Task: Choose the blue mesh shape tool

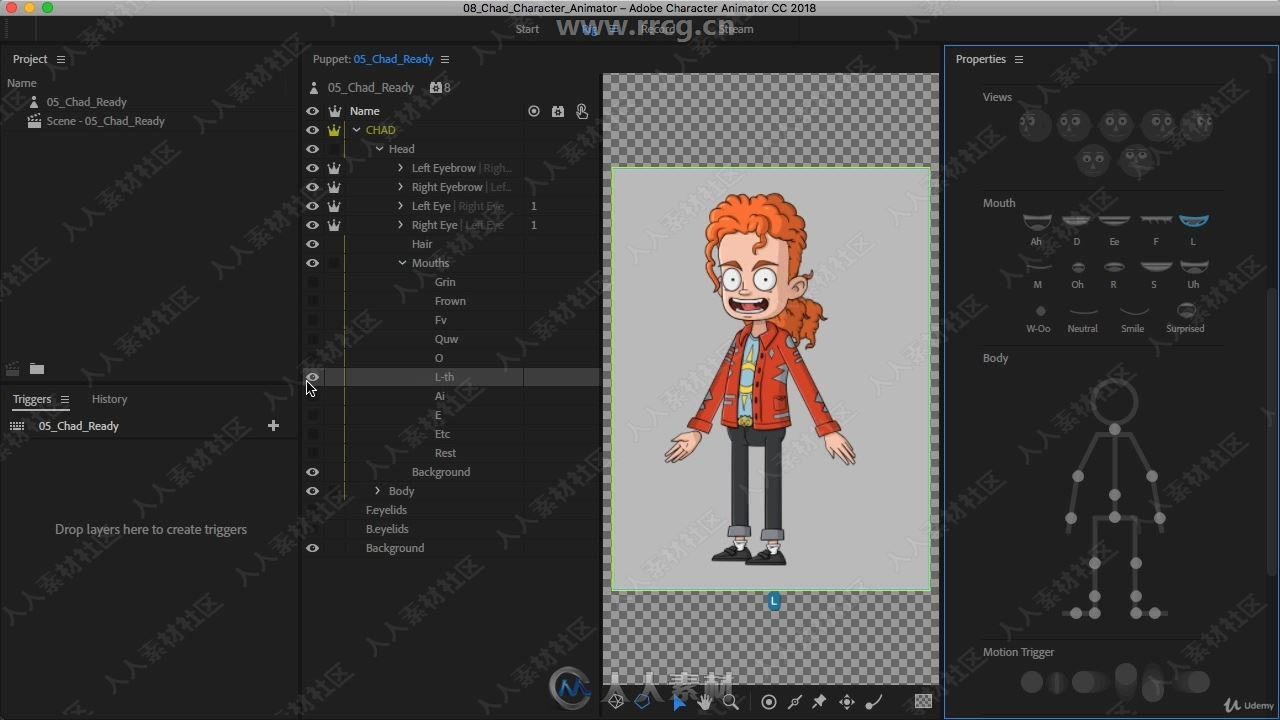Action: pos(643,702)
